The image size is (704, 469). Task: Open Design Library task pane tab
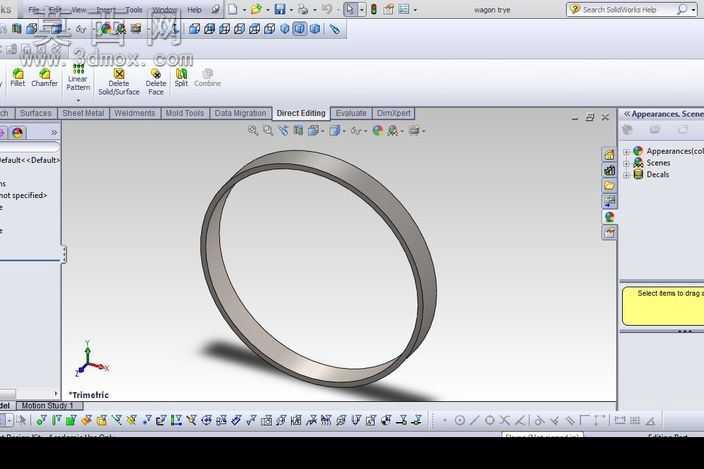pos(609,171)
